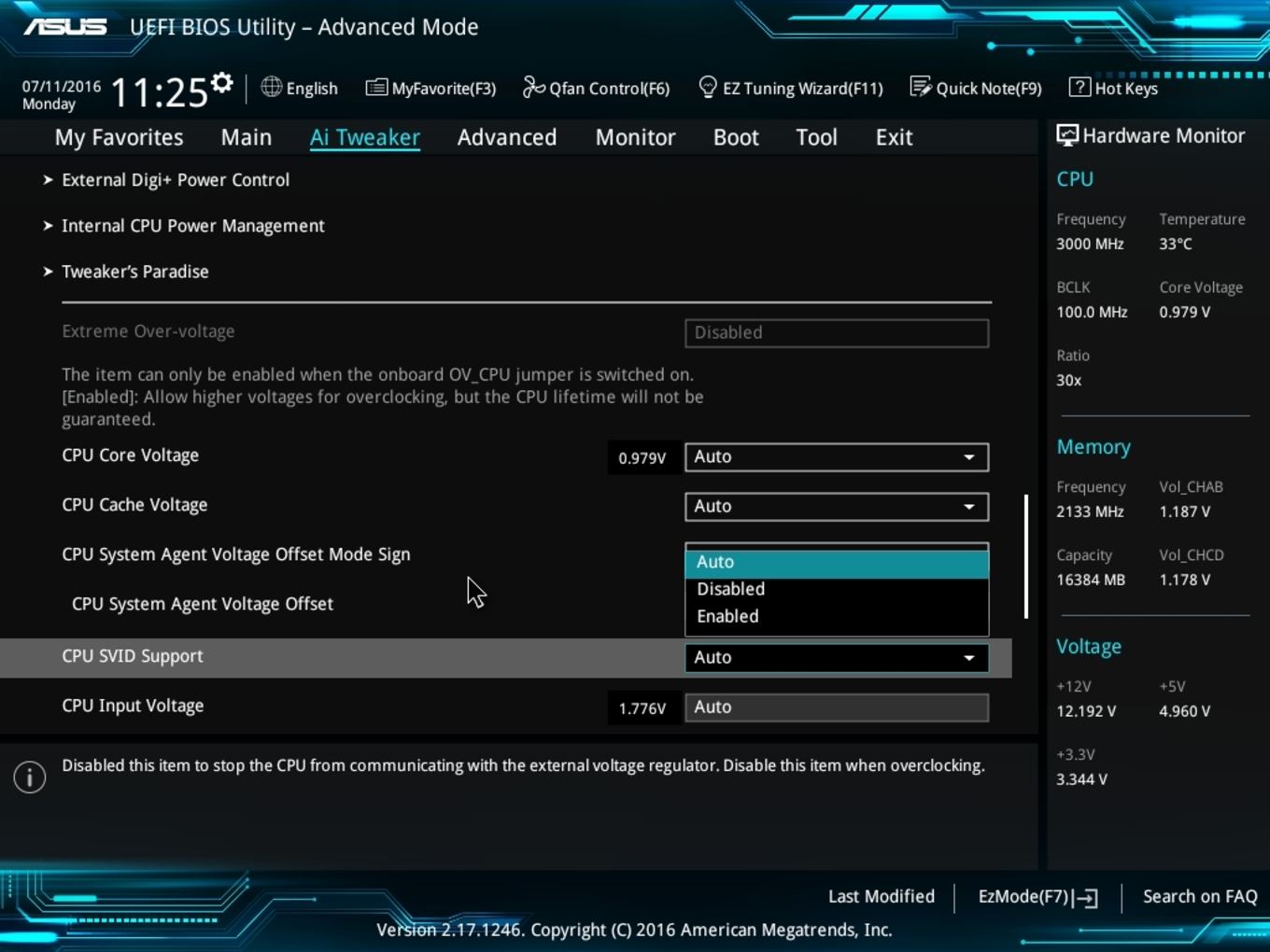Viewport: 1270px width, 952px height.
Task: Select CPU System Agent Voltage Offset row
Action: [203, 604]
